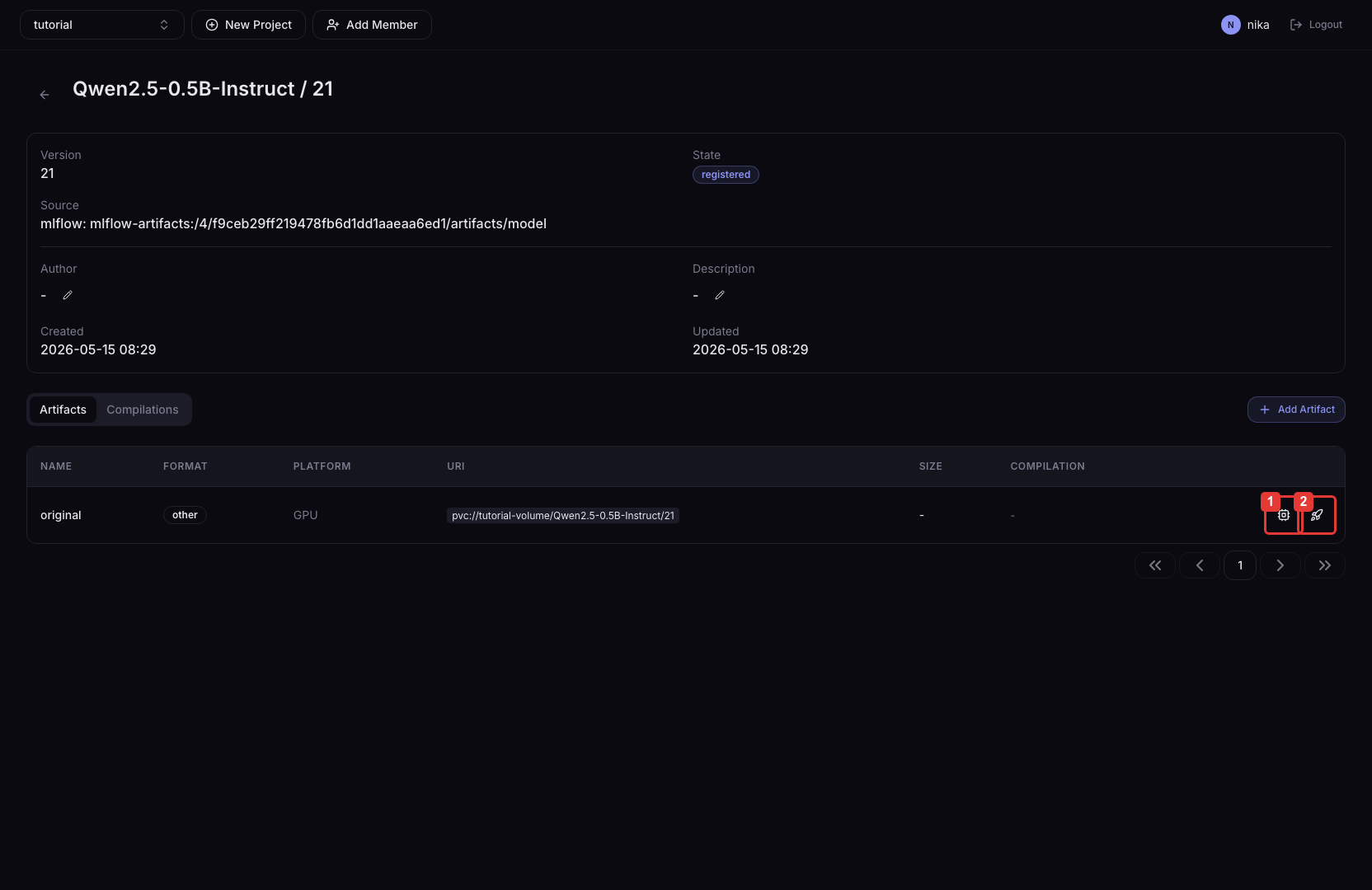
Task: Switch to the Artifacts tab
Action: (63, 410)
